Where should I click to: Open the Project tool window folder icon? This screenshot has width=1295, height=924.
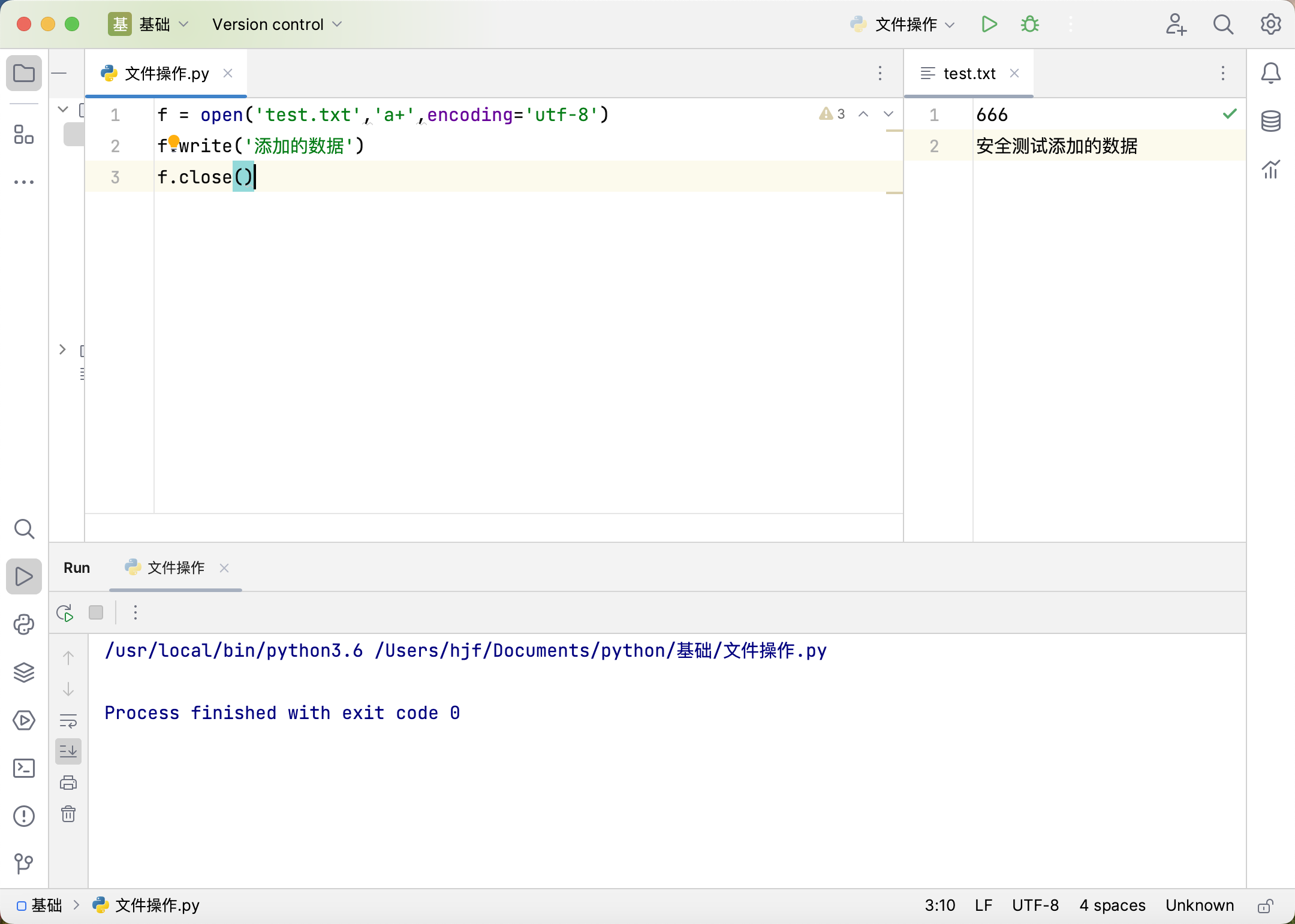click(24, 74)
